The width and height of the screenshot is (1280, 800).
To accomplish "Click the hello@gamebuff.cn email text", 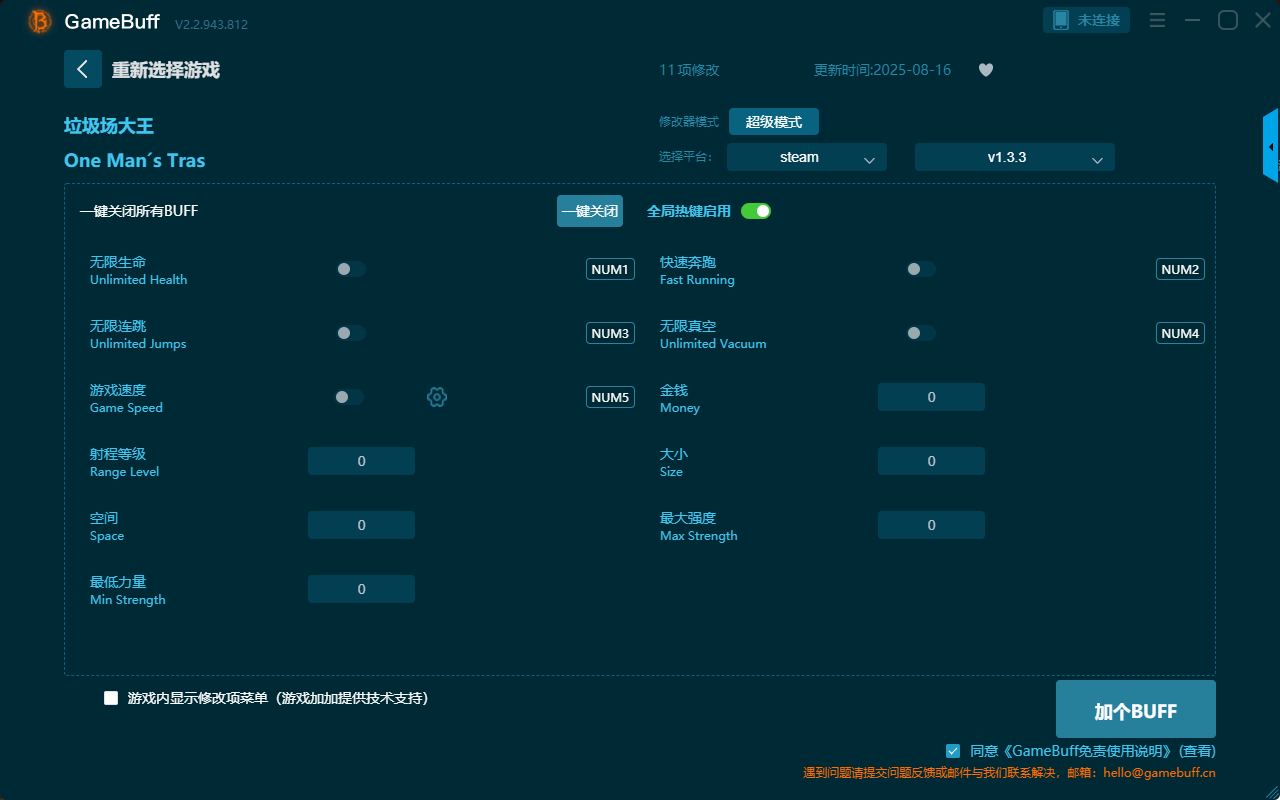I will 1159,773.
